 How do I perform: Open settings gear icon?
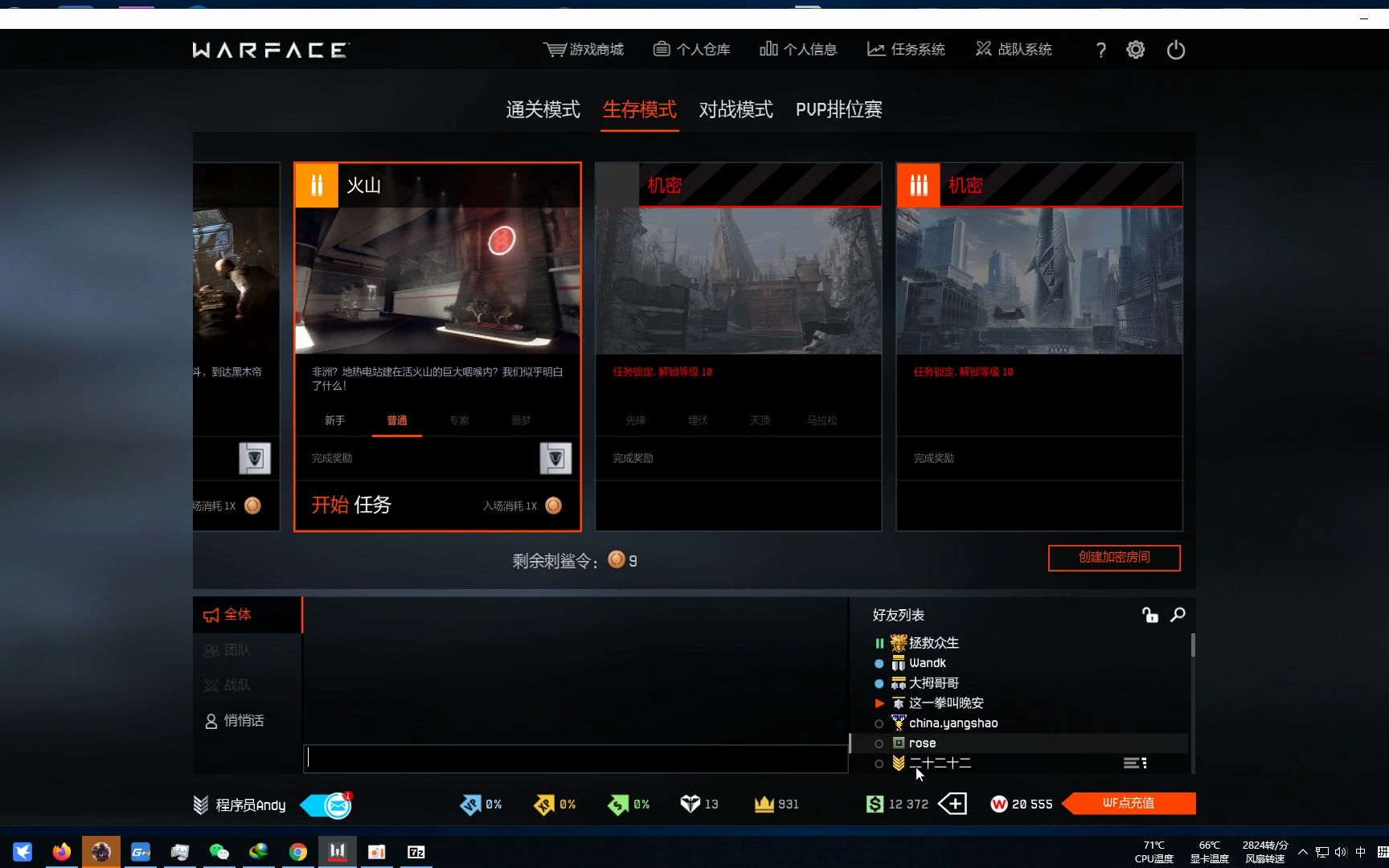tap(1136, 50)
